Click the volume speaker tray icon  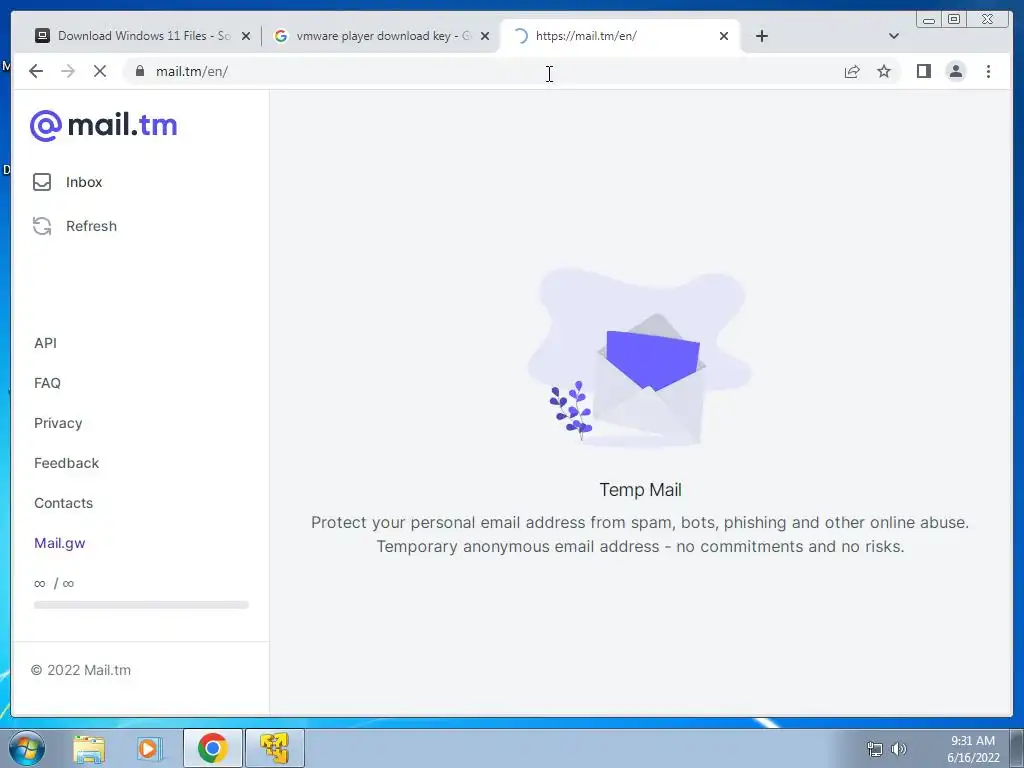click(899, 749)
